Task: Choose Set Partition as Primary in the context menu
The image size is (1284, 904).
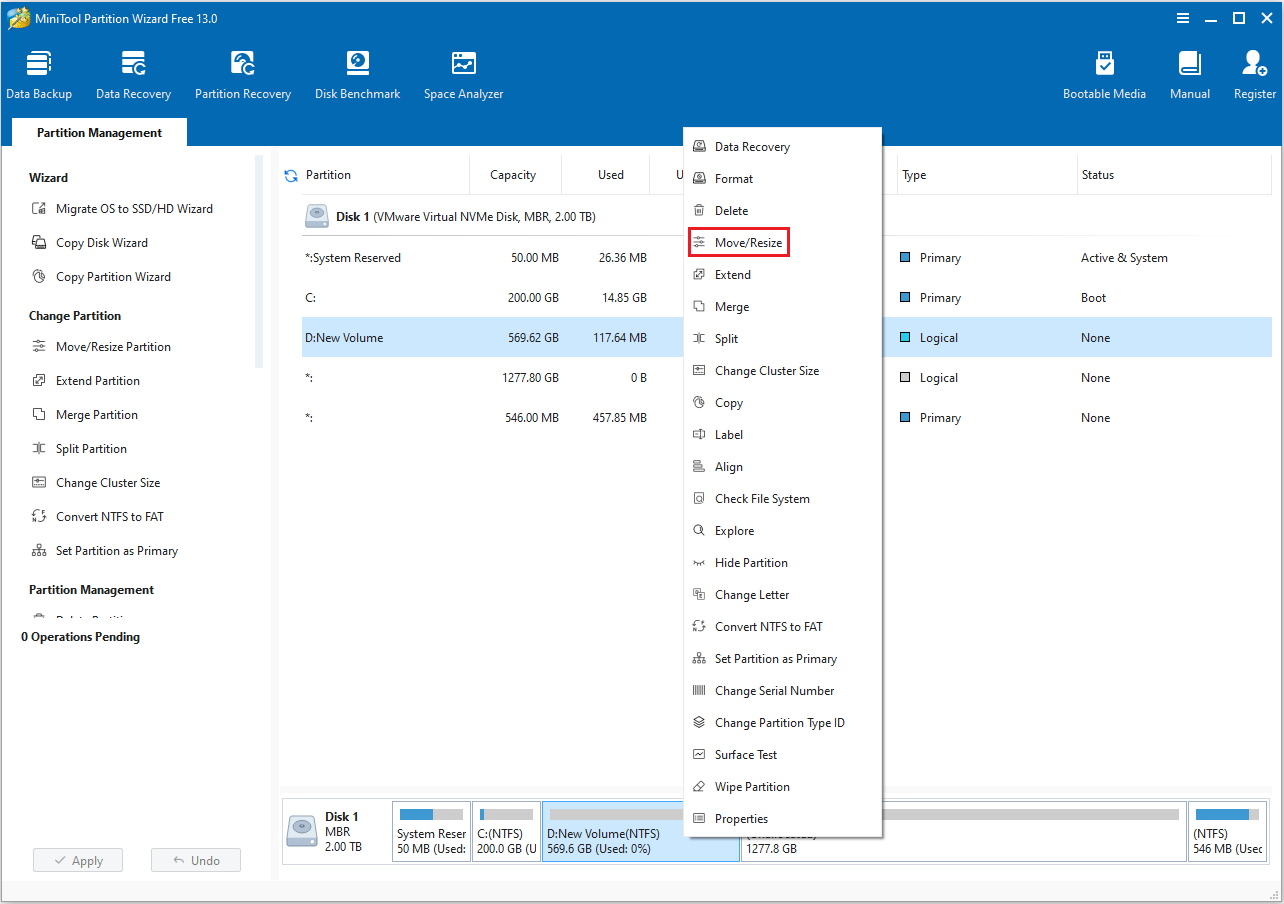Action: (x=783, y=659)
